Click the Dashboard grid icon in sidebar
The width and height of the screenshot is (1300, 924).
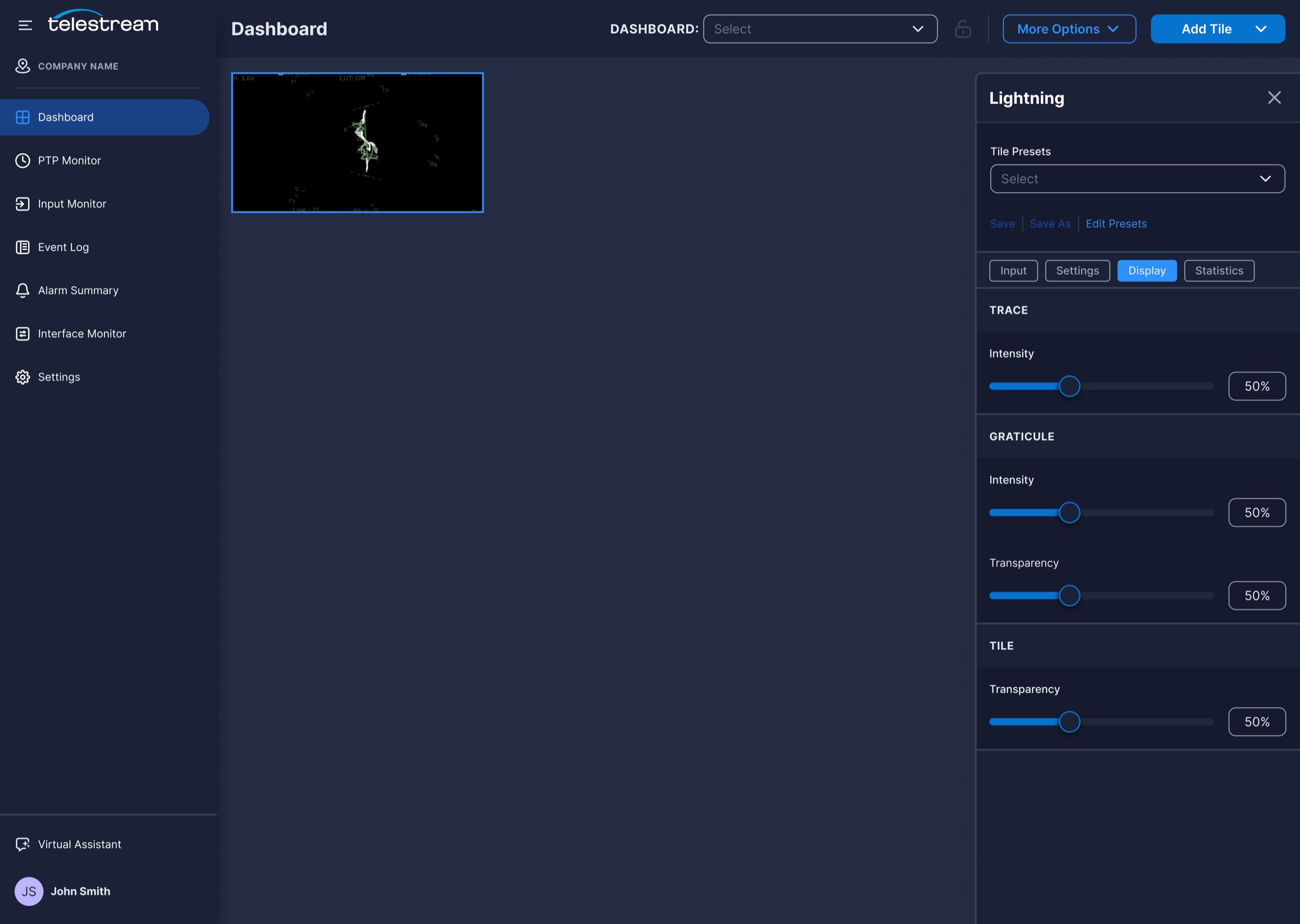point(22,117)
